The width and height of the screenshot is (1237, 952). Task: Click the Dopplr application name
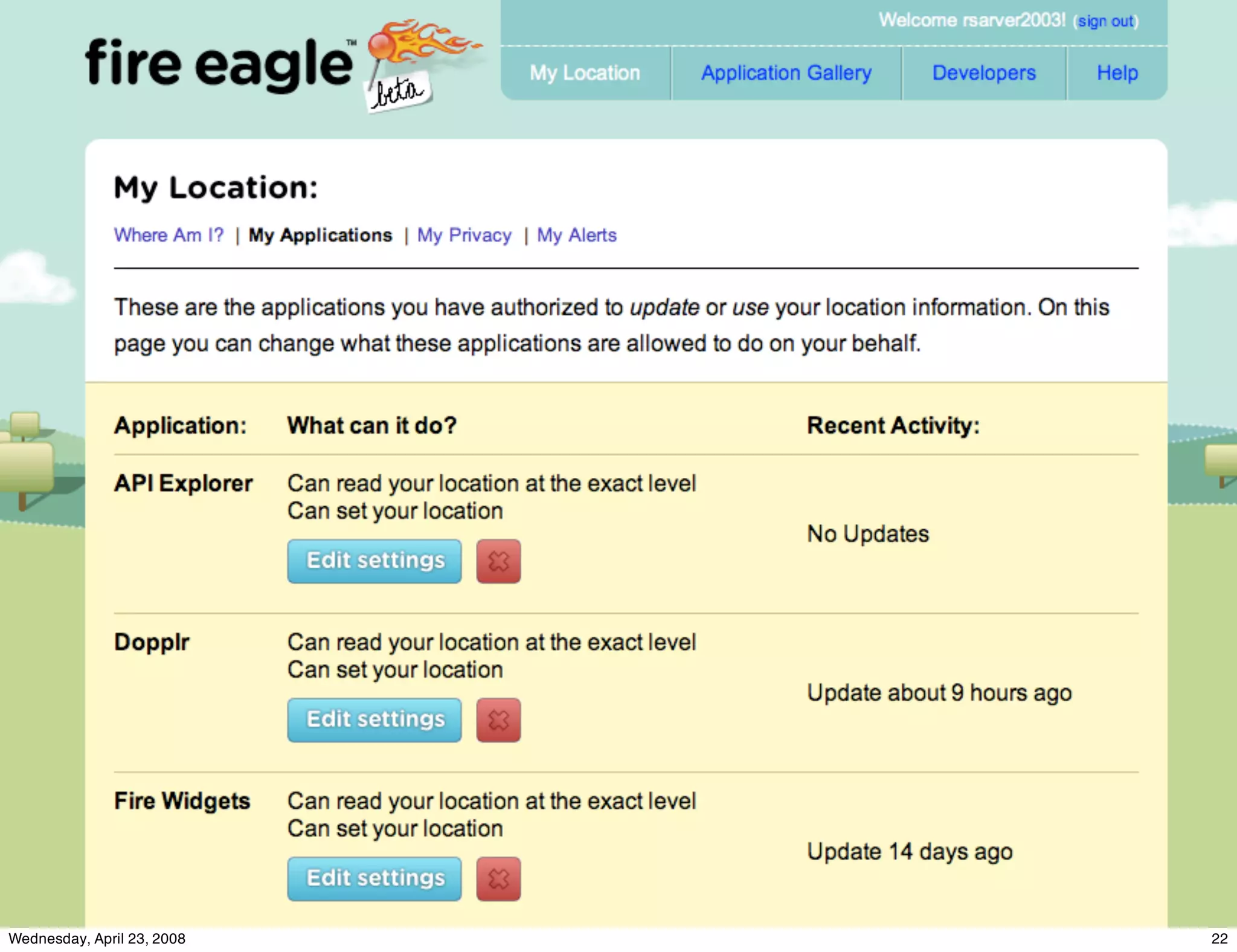point(152,642)
